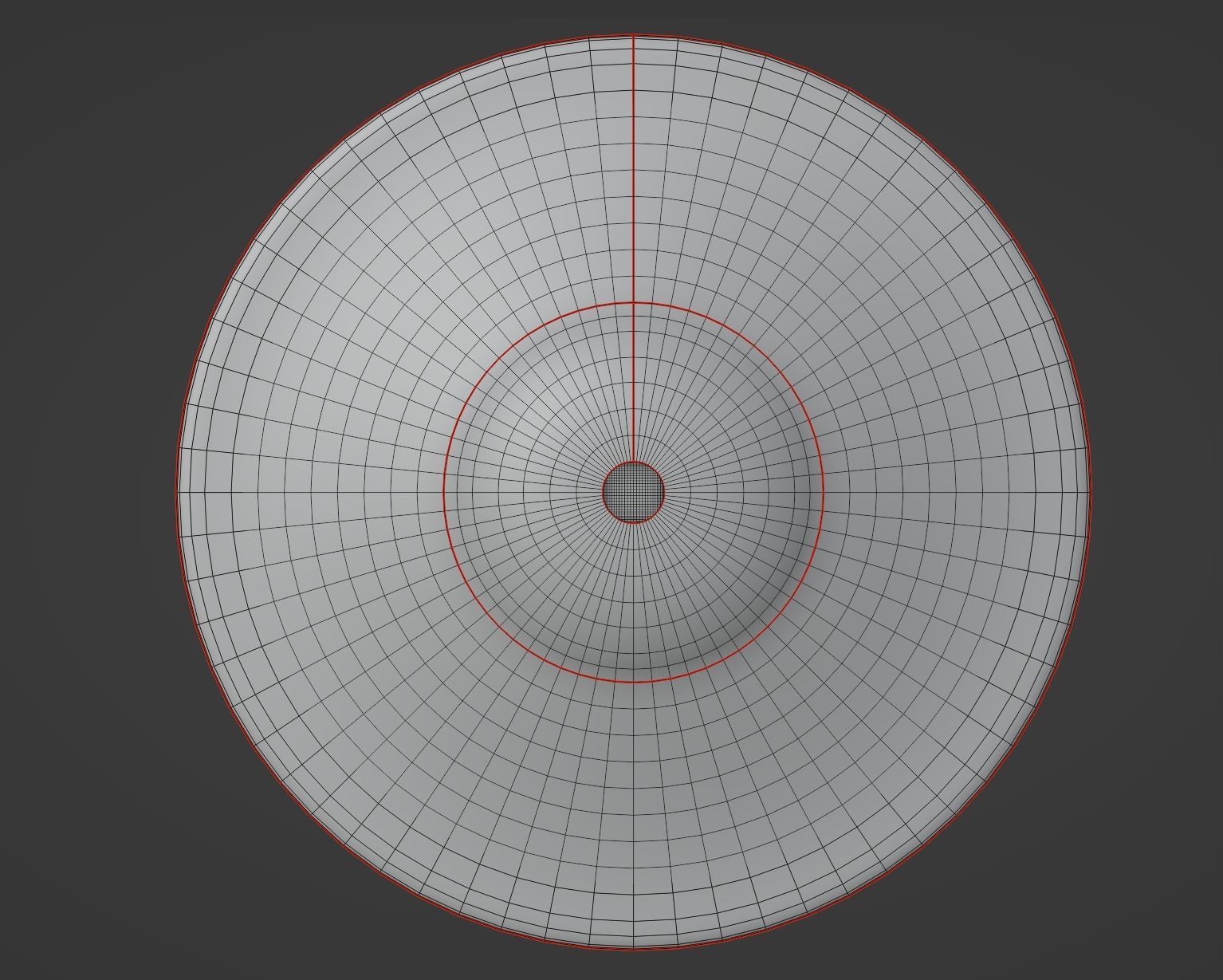Screen dimensions: 1223x980
Task: Select the vertical red seam line above center
Action: pos(633,248)
